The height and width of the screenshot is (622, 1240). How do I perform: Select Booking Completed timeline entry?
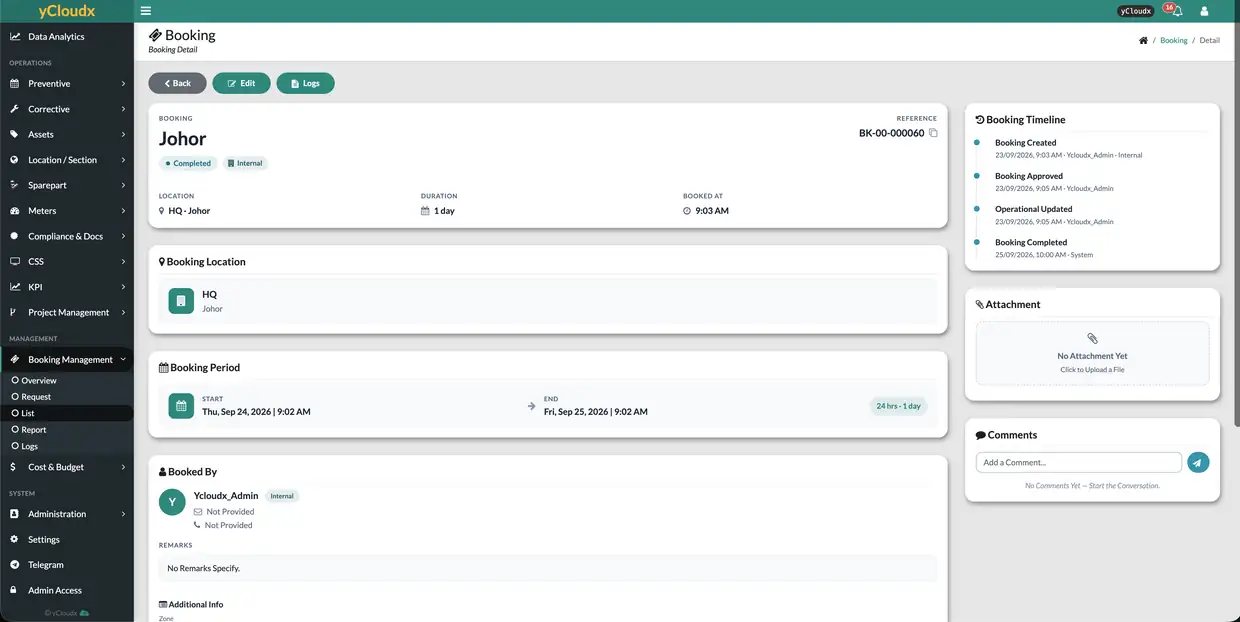pyautogui.click(x=1044, y=248)
